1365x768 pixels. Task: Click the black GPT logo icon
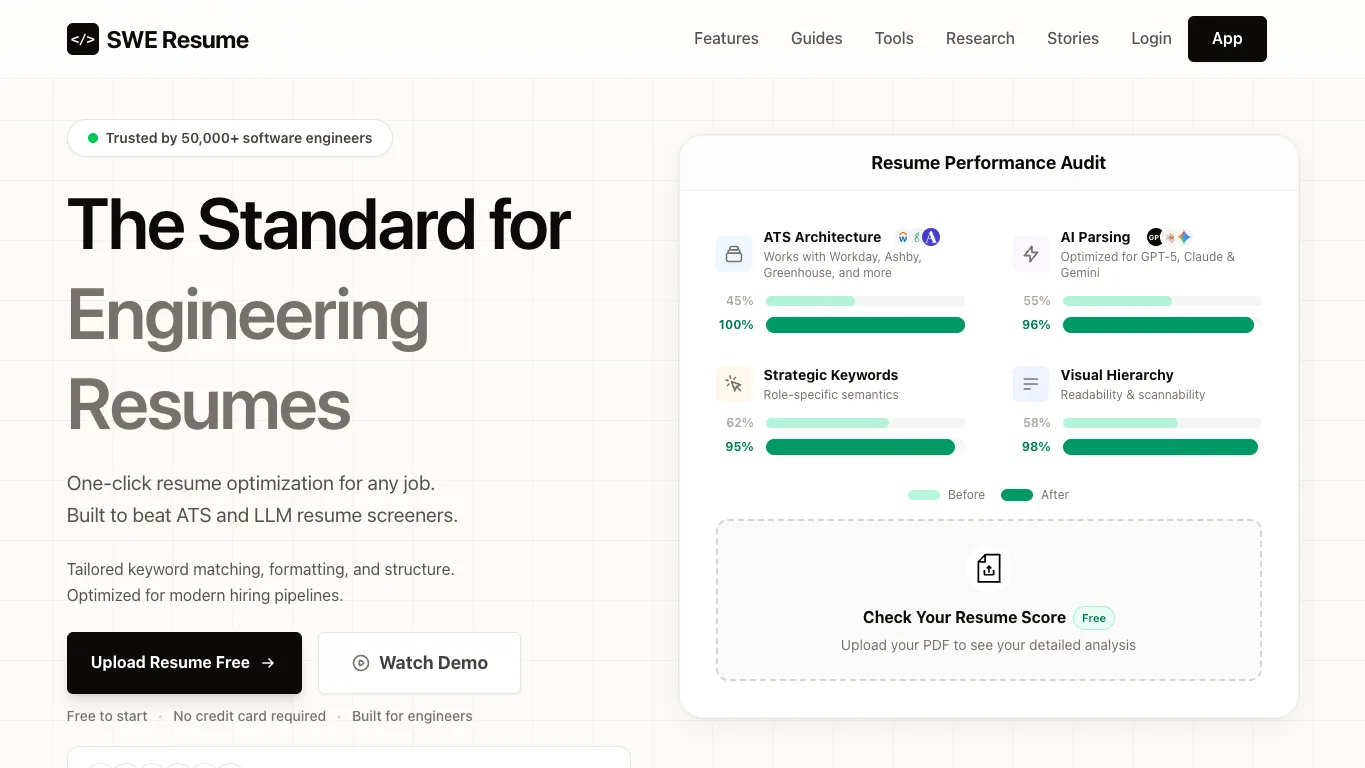click(1155, 237)
